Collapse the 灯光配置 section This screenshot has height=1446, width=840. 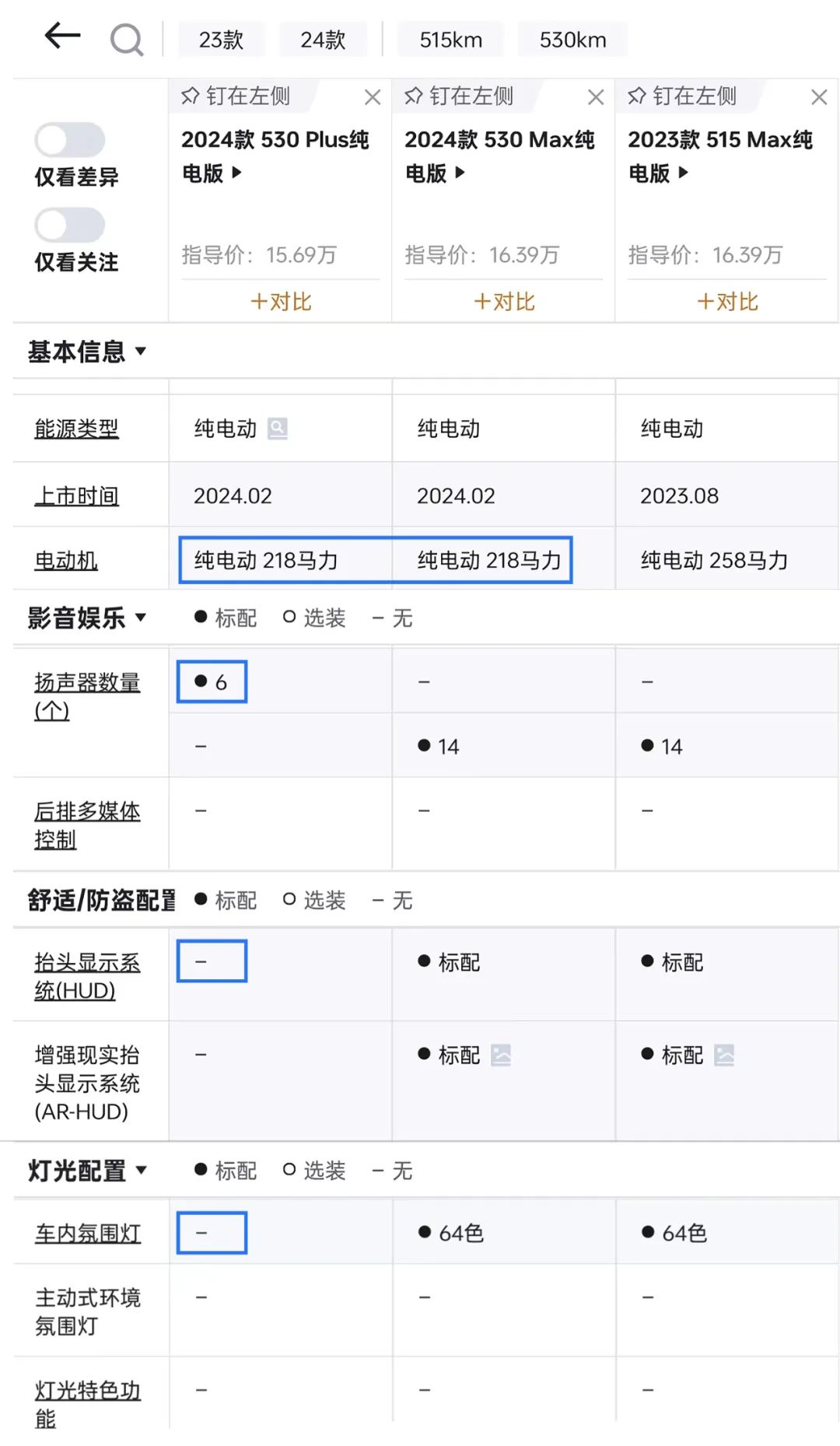pyautogui.click(x=87, y=1171)
